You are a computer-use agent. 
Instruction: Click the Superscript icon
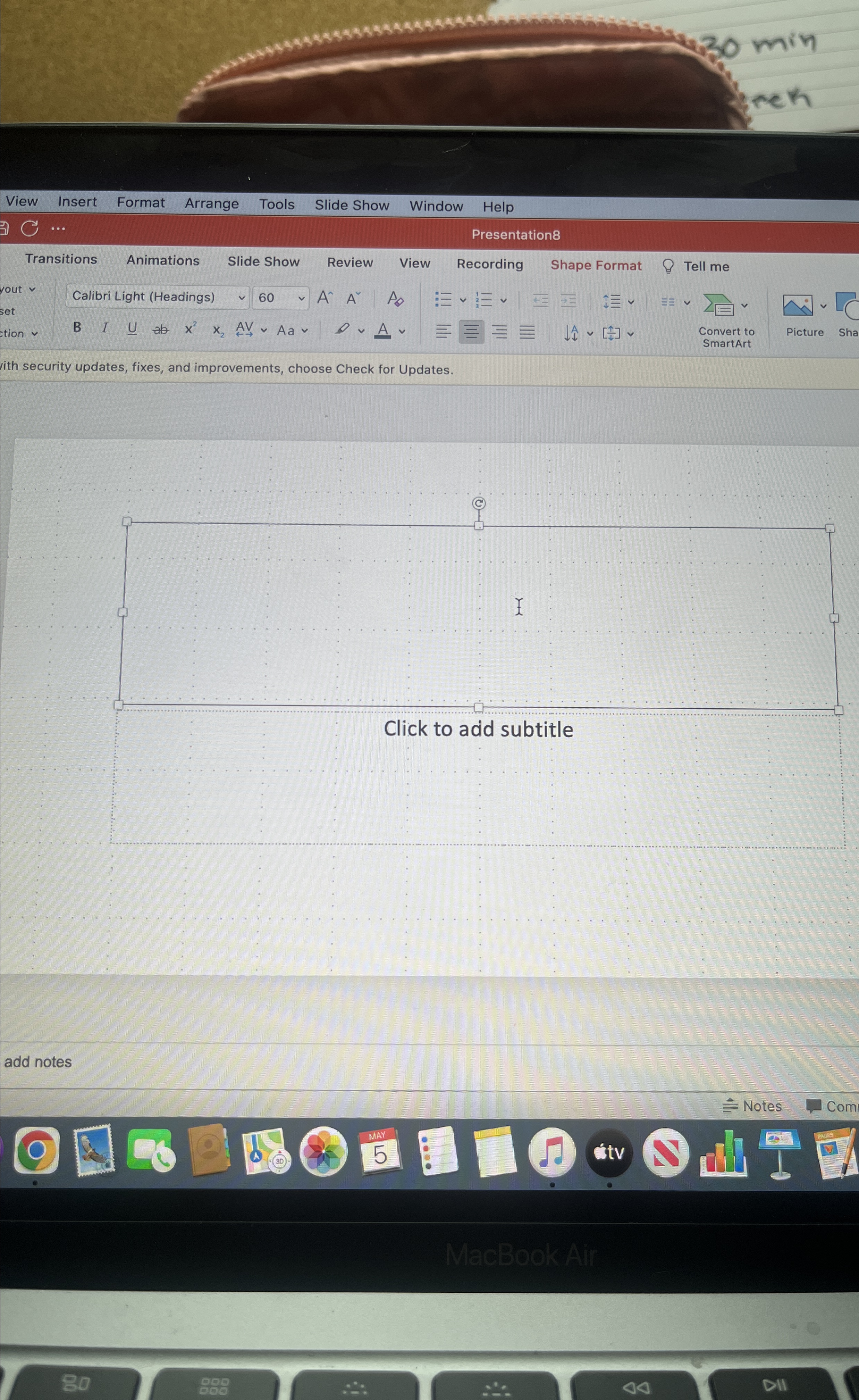coord(190,329)
